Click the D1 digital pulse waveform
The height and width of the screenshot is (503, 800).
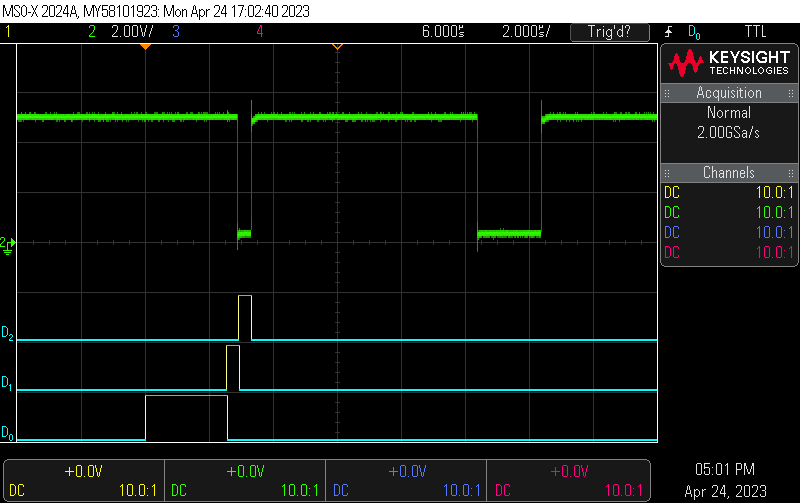click(x=233, y=367)
